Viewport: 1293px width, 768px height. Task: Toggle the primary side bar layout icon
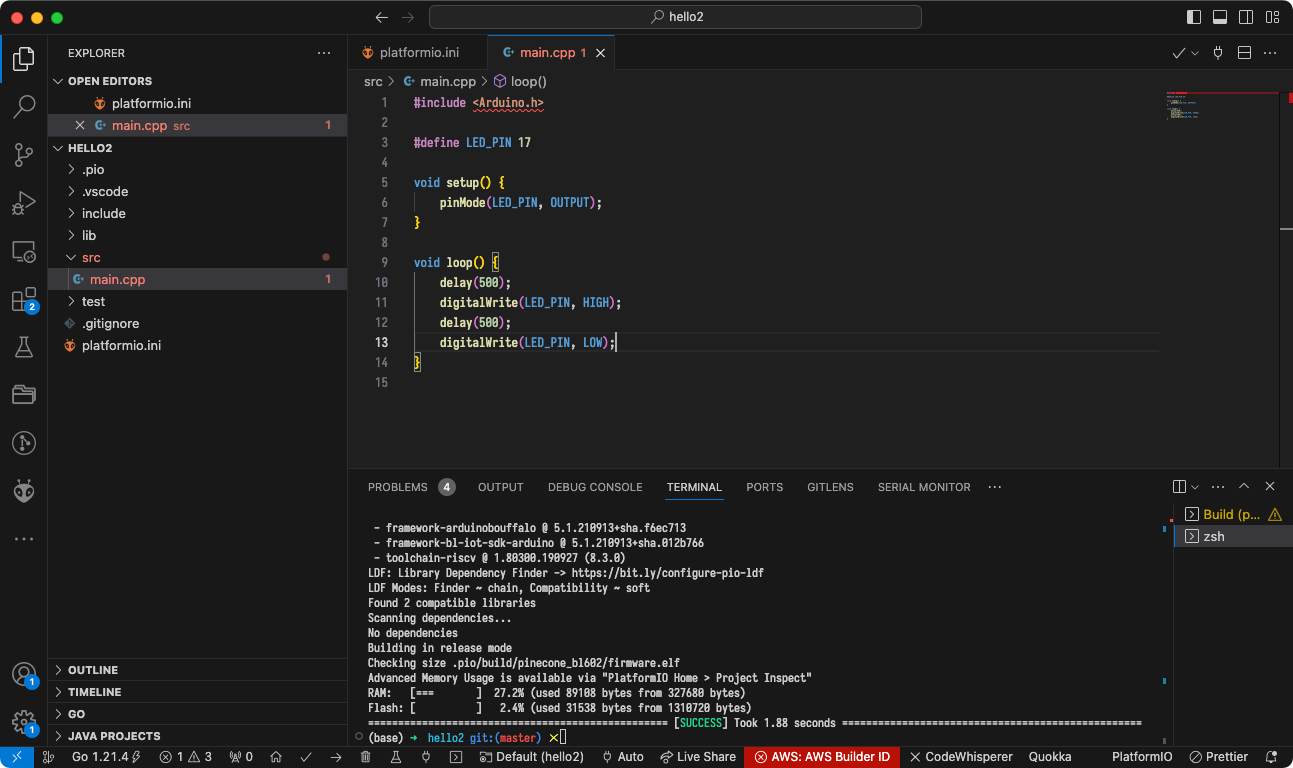coord(1194,17)
